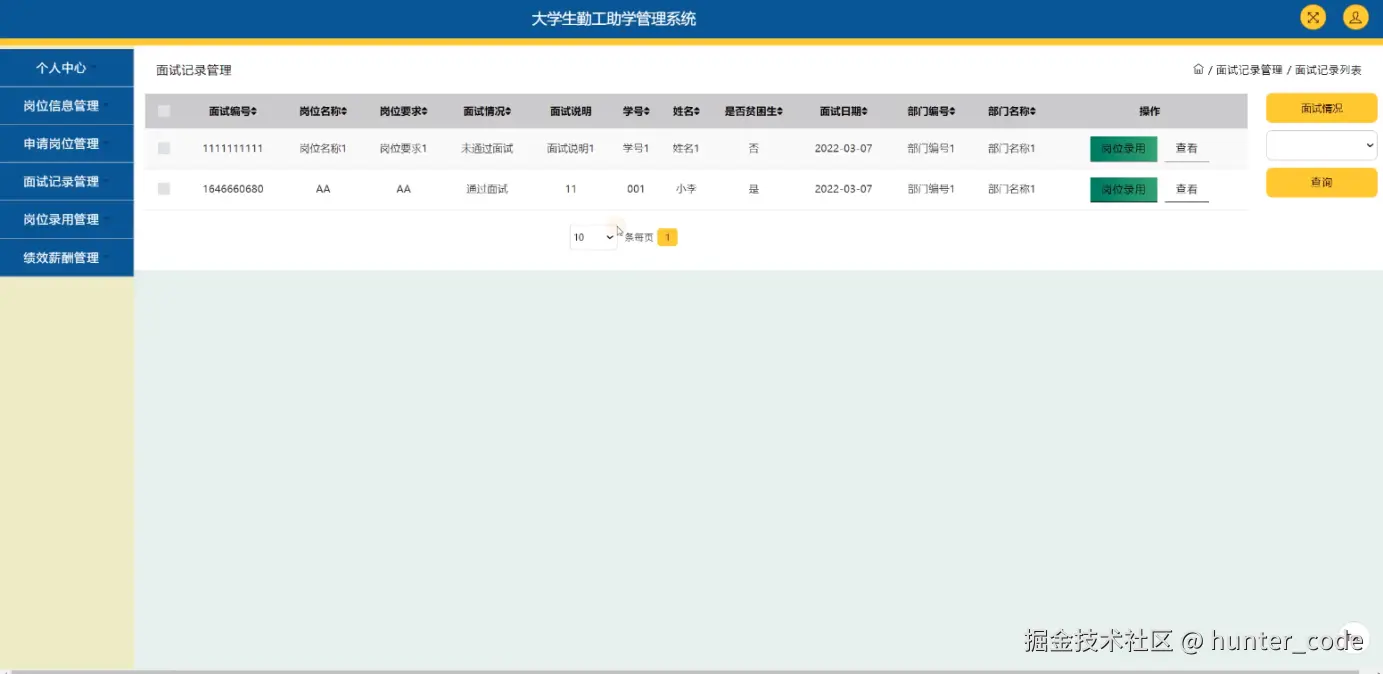Click cell 未通过面试

[x=487, y=148]
